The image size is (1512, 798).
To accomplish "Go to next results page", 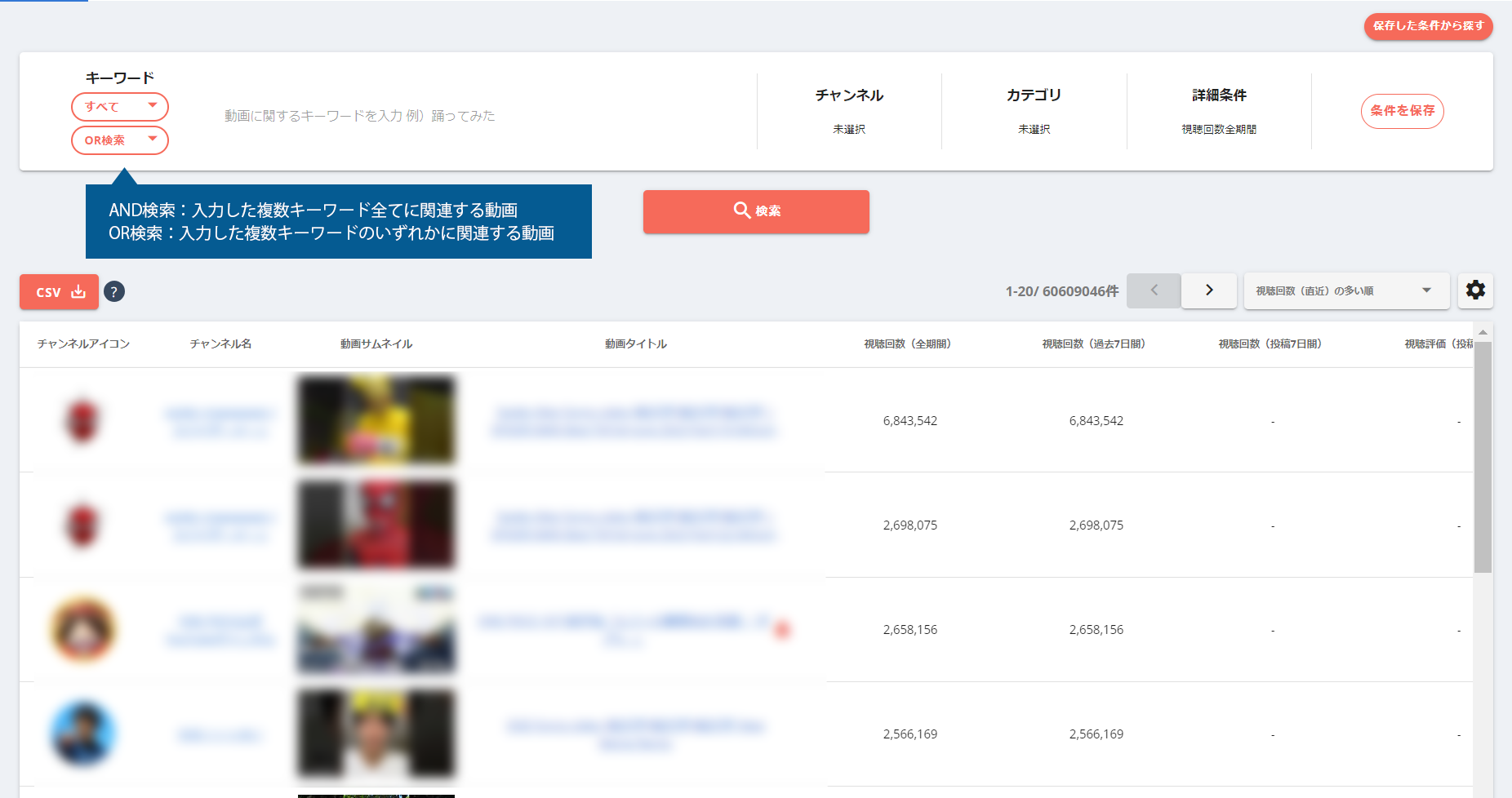I will (1209, 290).
